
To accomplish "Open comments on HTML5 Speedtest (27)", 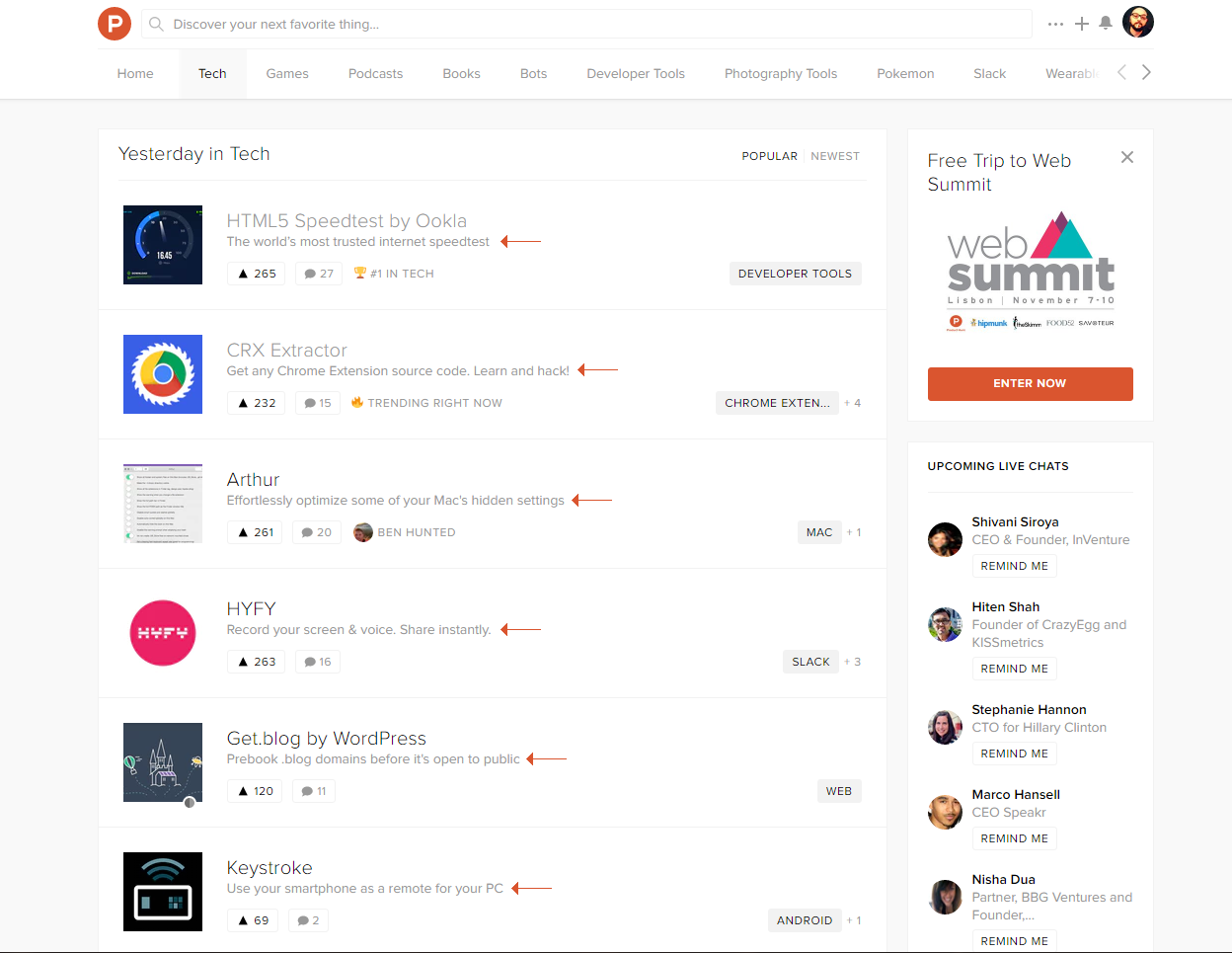I will coord(318,274).
